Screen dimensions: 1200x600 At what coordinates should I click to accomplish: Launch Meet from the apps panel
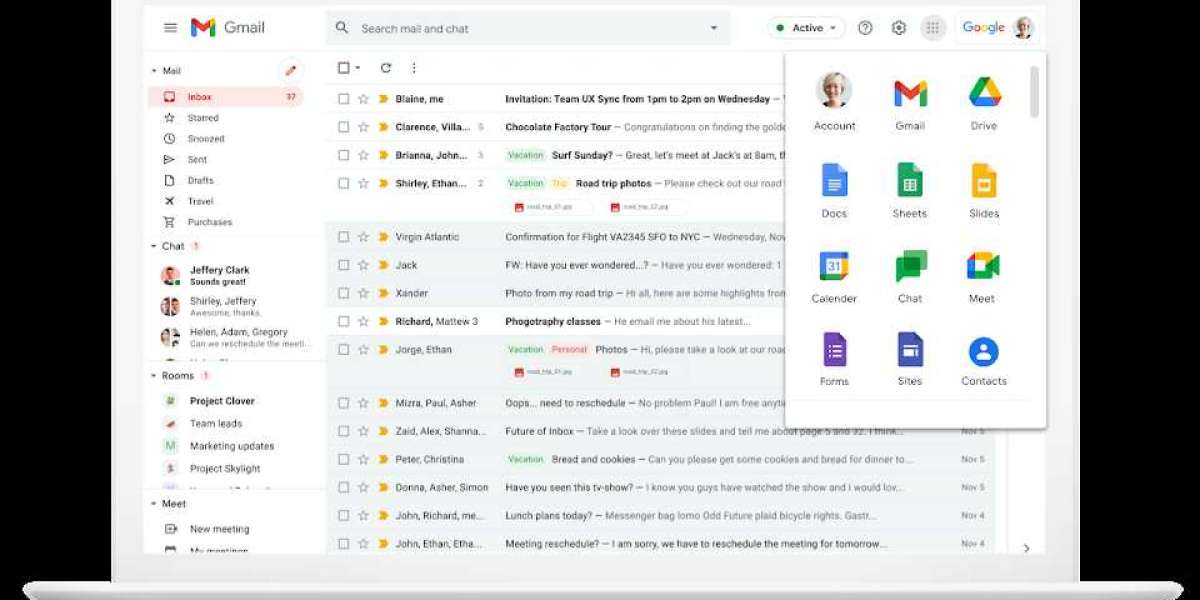(983, 276)
